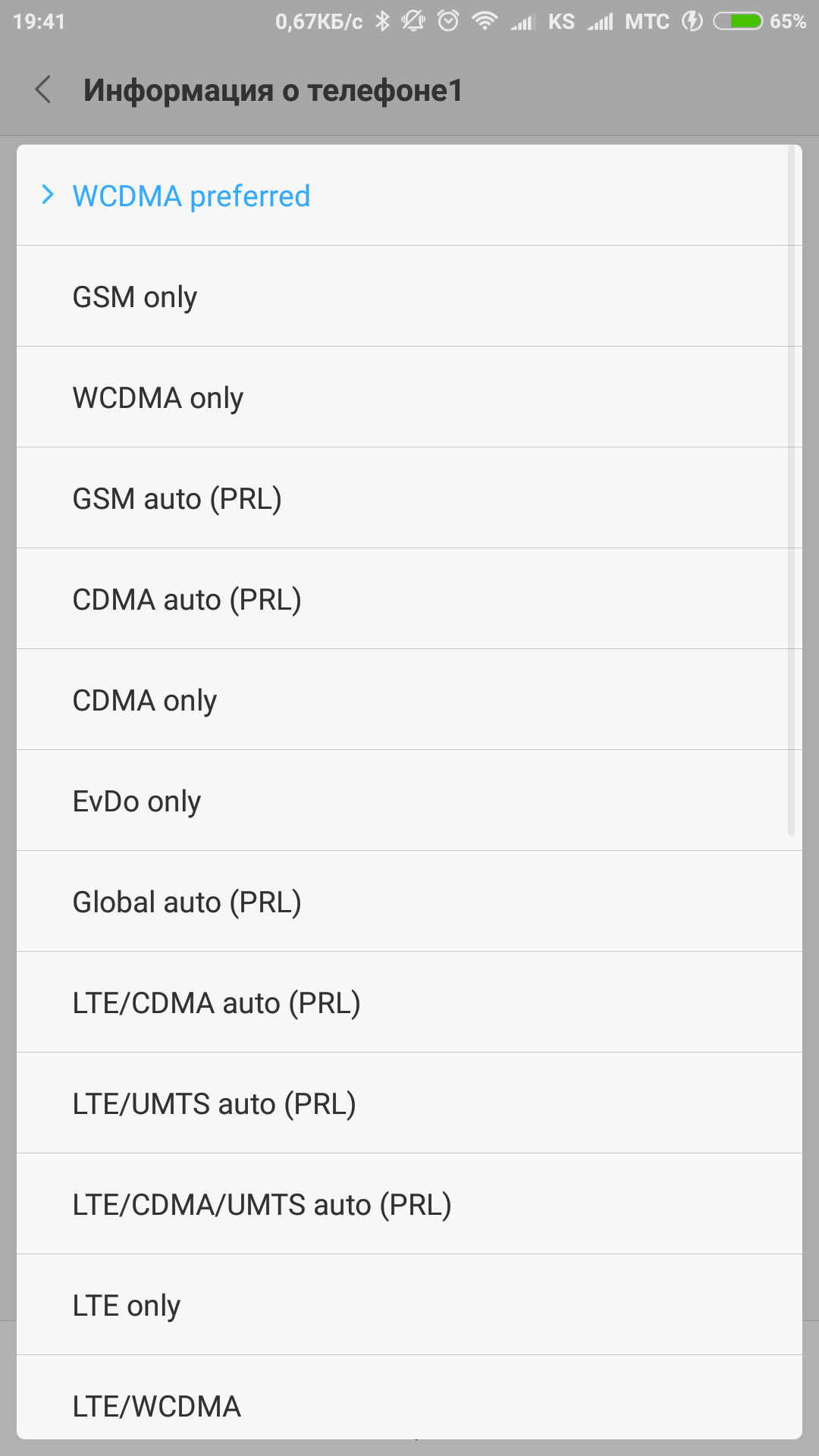Tap the MTC signal strength icon

(x=600, y=22)
